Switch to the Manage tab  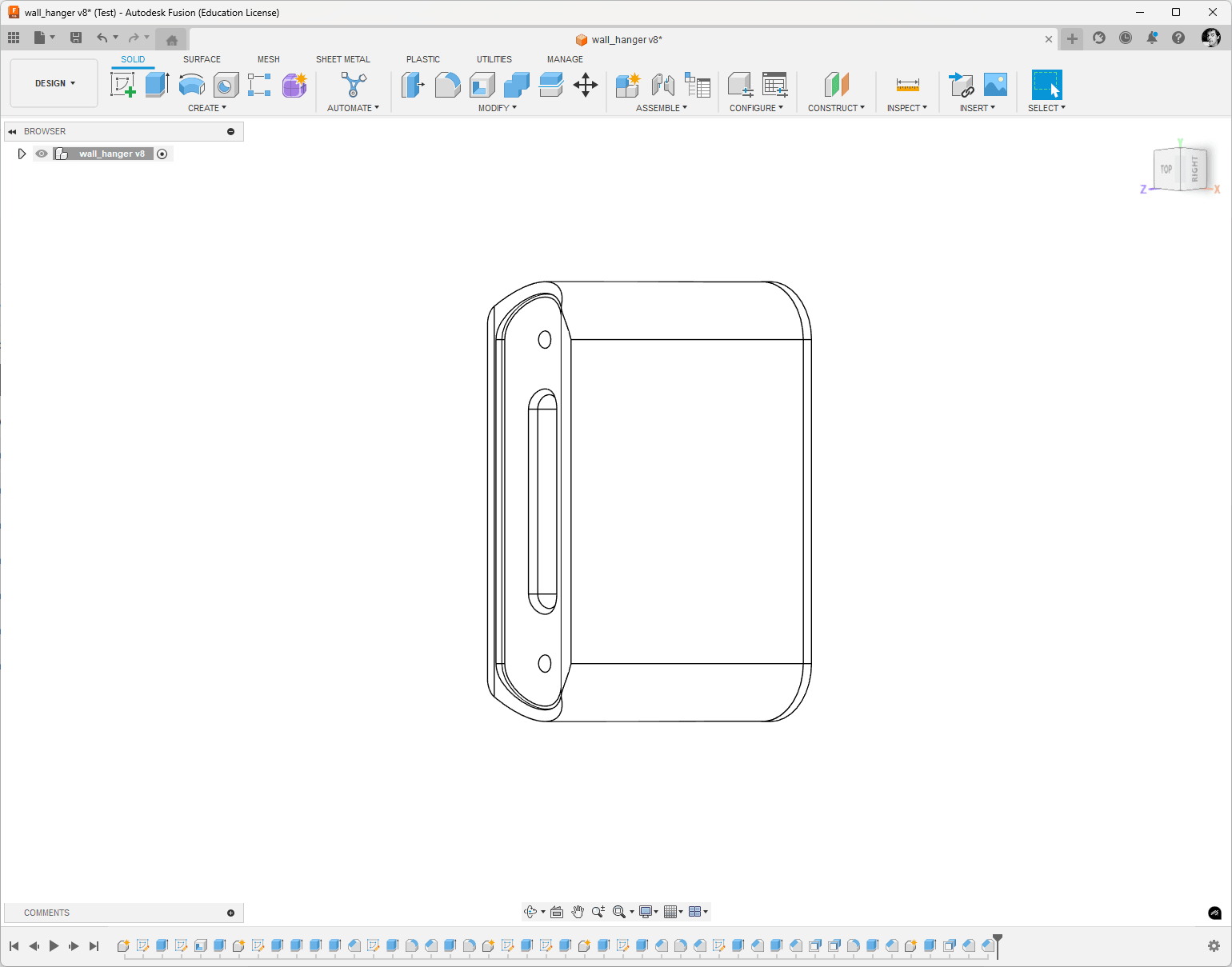(x=565, y=59)
